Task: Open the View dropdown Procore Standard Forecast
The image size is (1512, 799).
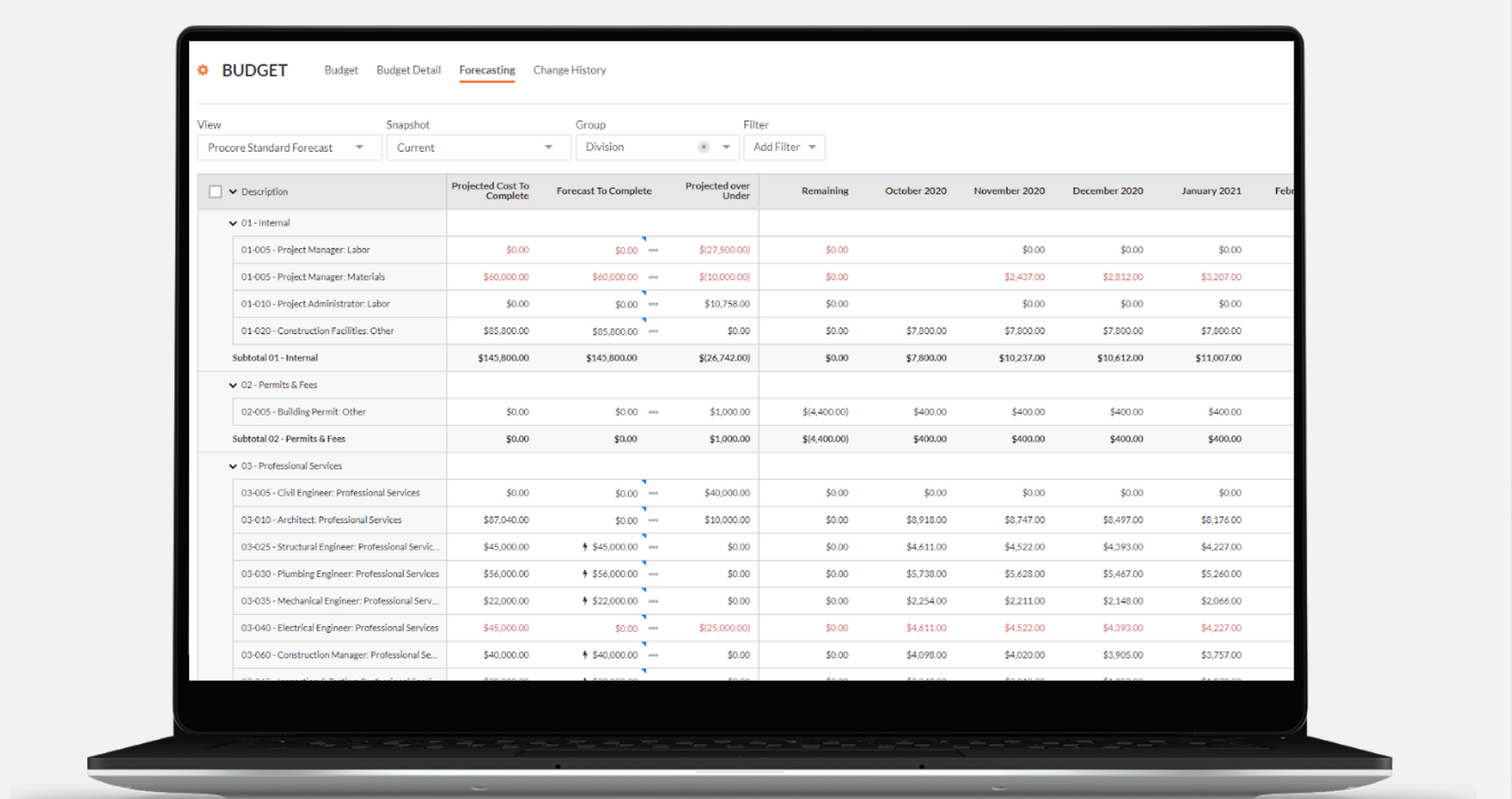Action: click(x=289, y=147)
